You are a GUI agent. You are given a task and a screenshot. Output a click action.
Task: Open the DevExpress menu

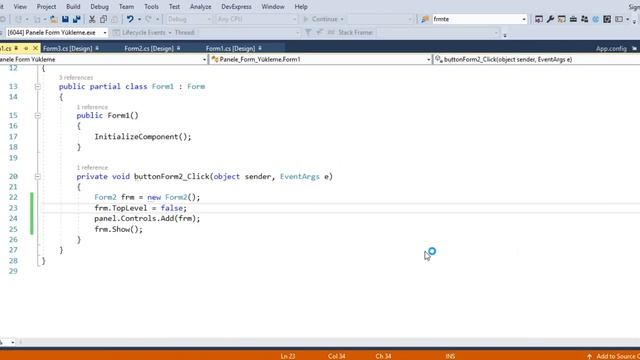click(x=236, y=7)
